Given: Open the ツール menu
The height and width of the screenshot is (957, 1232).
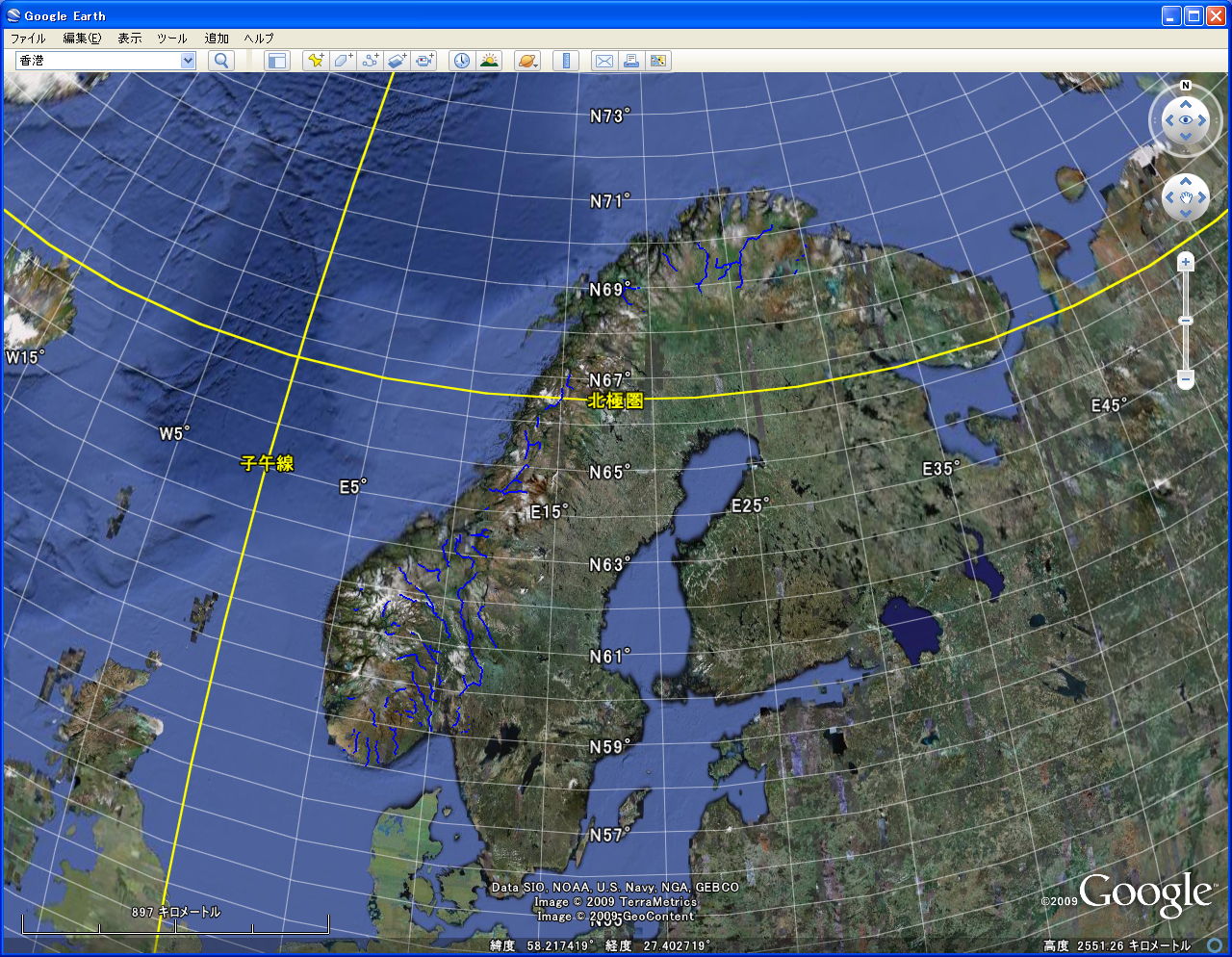Looking at the screenshot, I should coord(171,39).
